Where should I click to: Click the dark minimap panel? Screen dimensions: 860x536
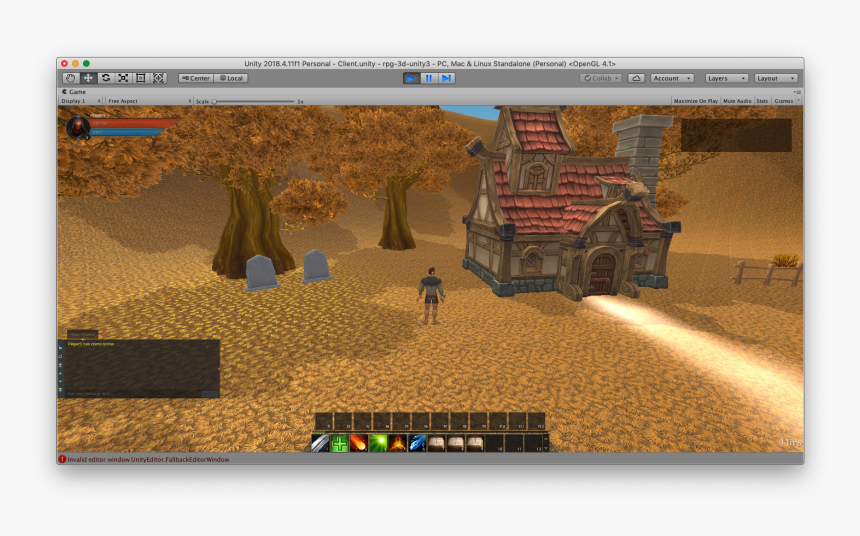click(736, 135)
